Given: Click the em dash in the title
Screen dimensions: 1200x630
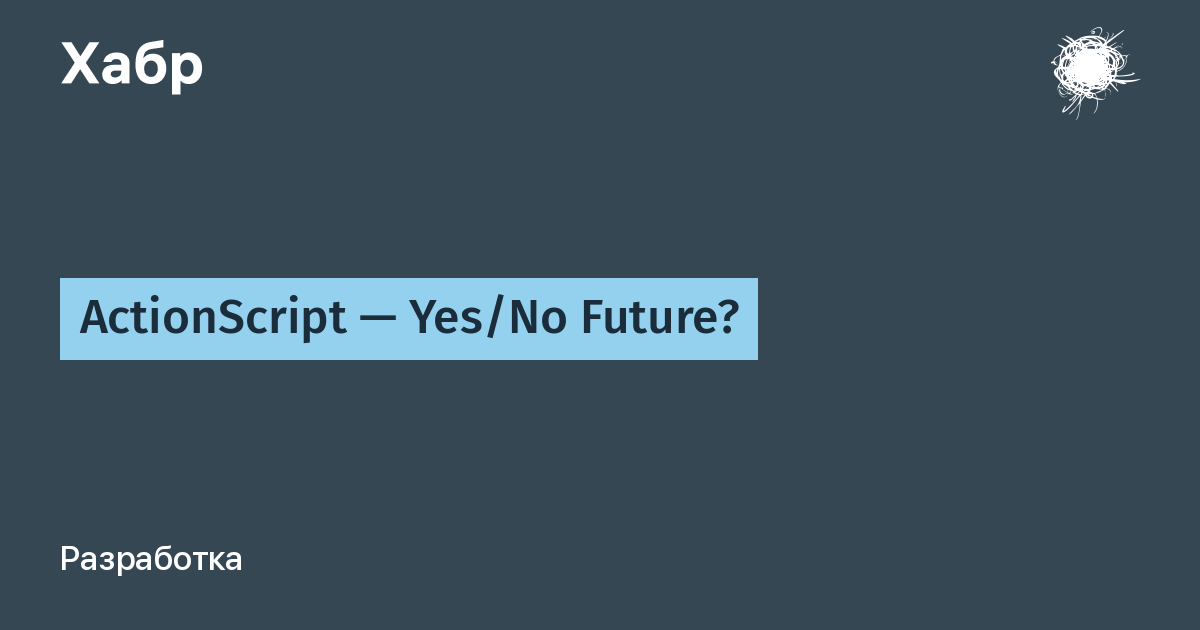Looking at the screenshot, I should (378, 320).
